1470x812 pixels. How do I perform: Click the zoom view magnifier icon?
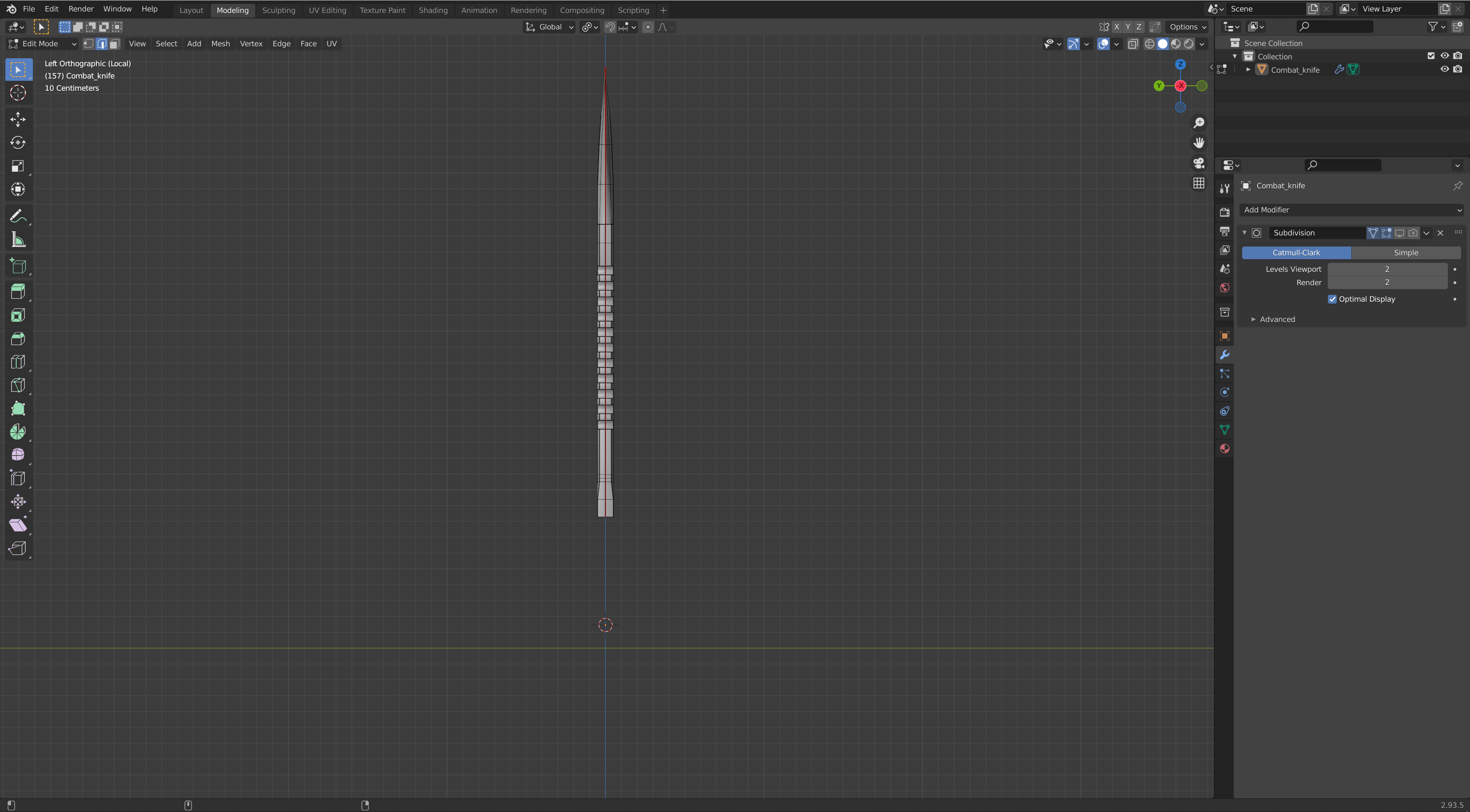tap(1199, 123)
